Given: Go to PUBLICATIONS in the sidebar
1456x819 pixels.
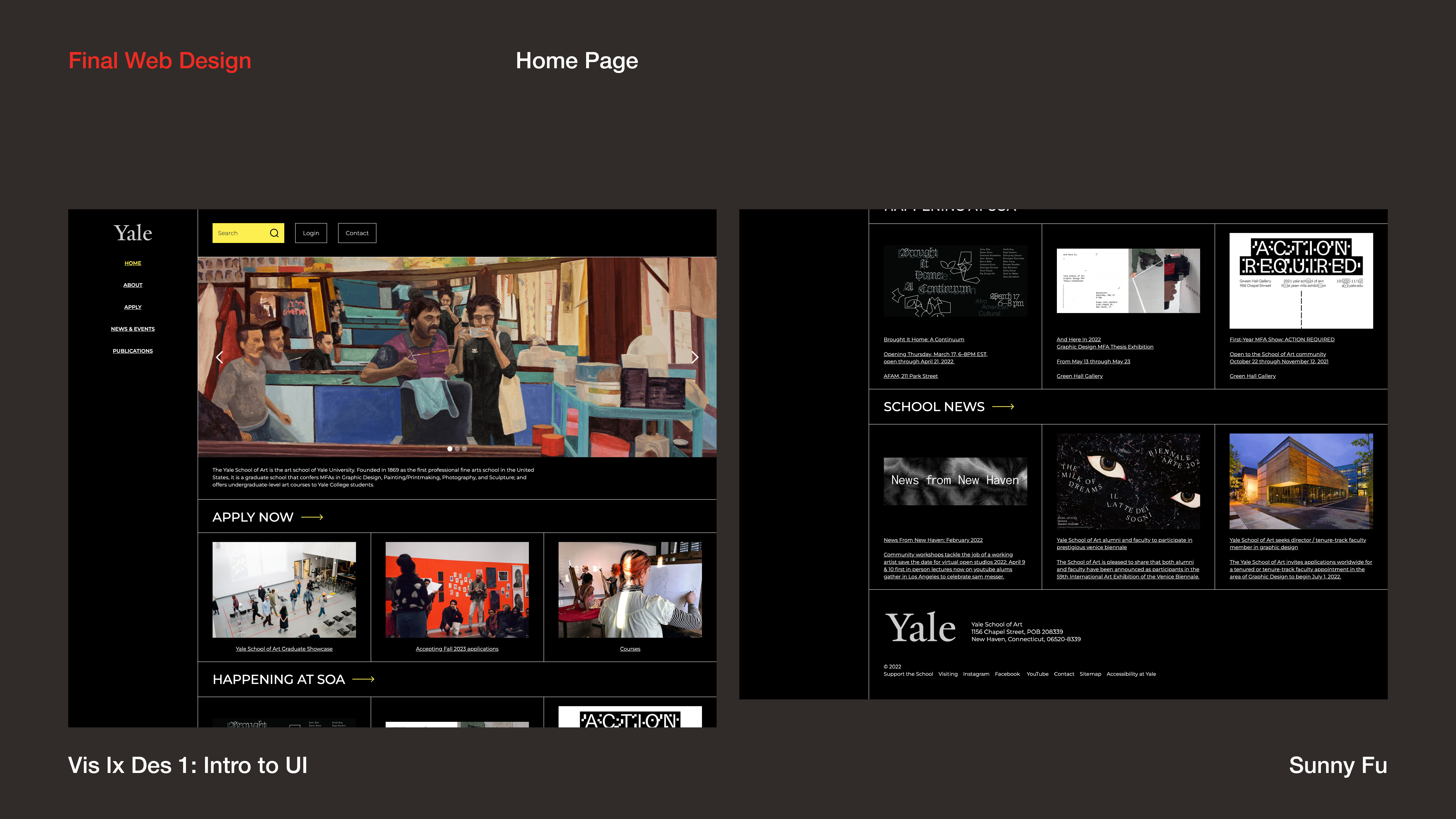Looking at the screenshot, I should coord(133,351).
